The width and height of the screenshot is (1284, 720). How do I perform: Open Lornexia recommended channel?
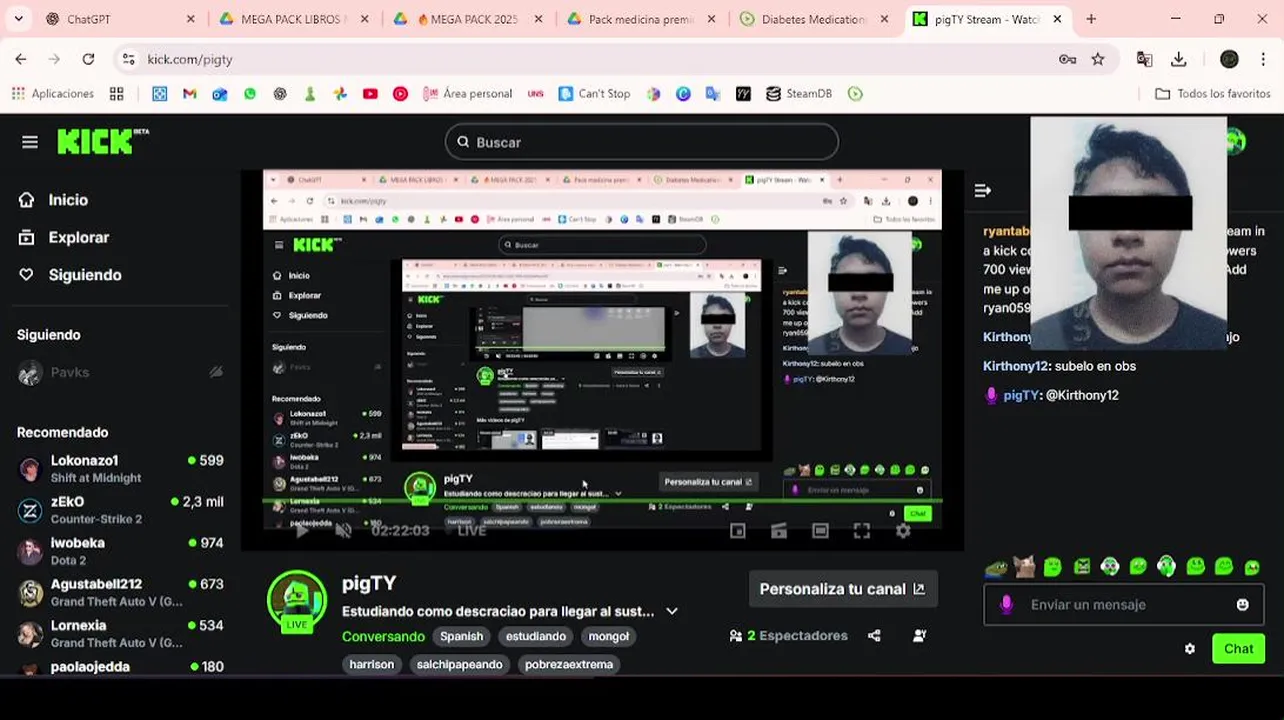click(120, 633)
